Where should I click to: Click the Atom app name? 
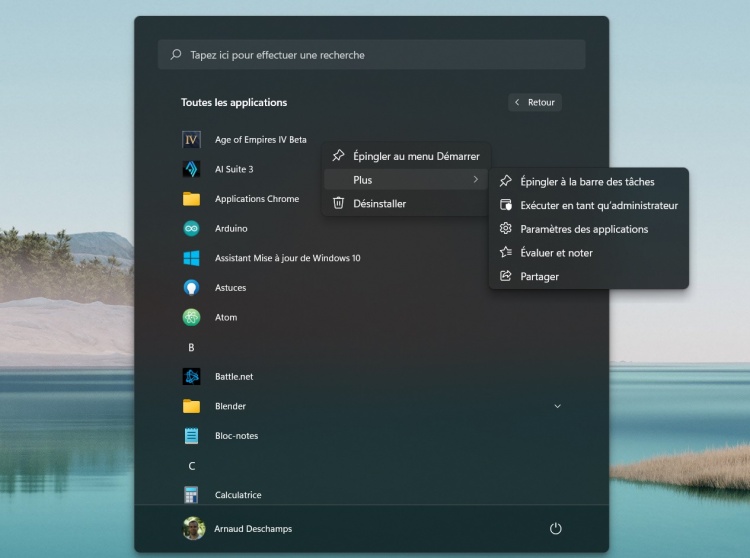click(226, 317)
